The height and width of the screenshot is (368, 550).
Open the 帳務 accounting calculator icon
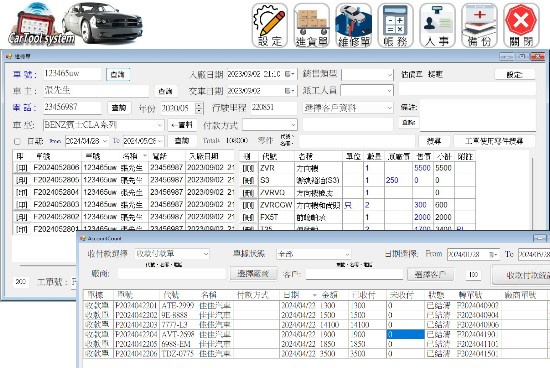tap(395, 26)
